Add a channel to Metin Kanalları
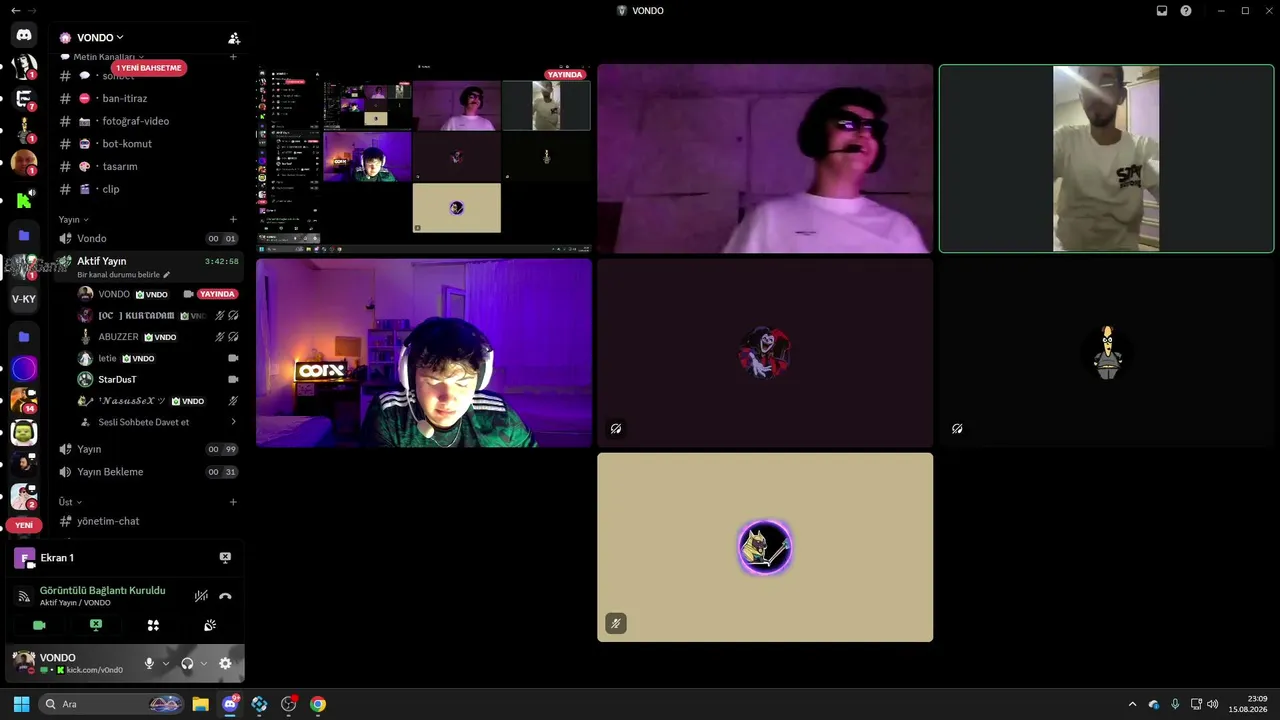Screen dimensions: 1280x720 (x=233, y=57)
